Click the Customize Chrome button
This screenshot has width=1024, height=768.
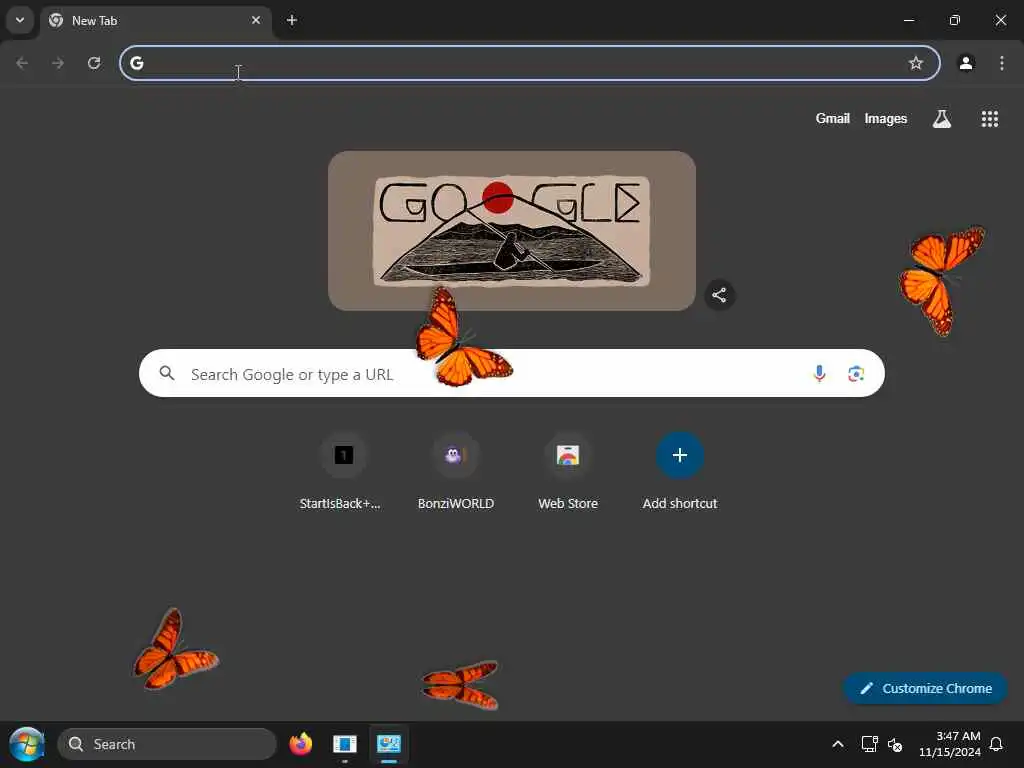click(925, 688)
